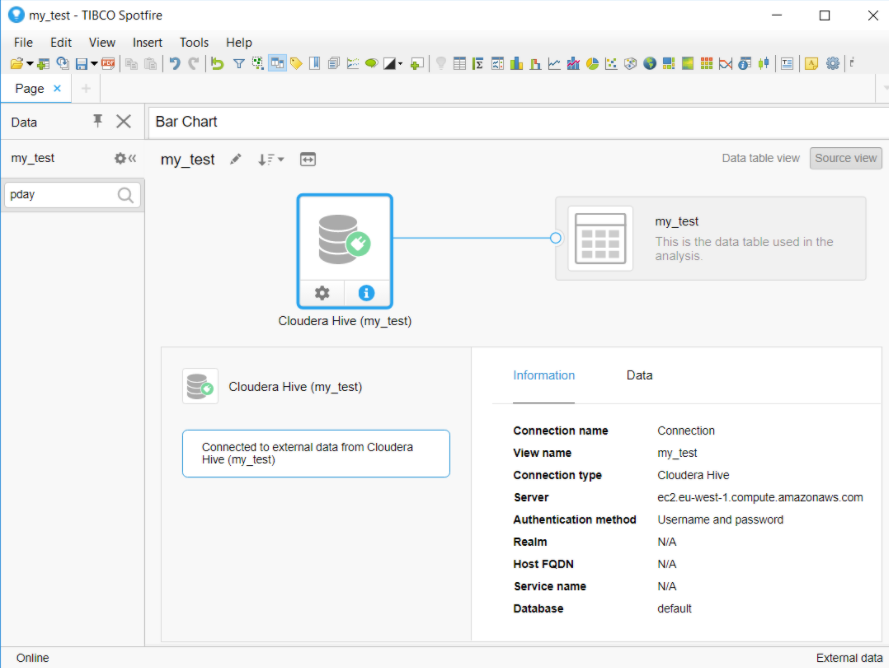Click the search magnifier in the Data panel
Screen dimensions: 889x668
tap(125, 195)
